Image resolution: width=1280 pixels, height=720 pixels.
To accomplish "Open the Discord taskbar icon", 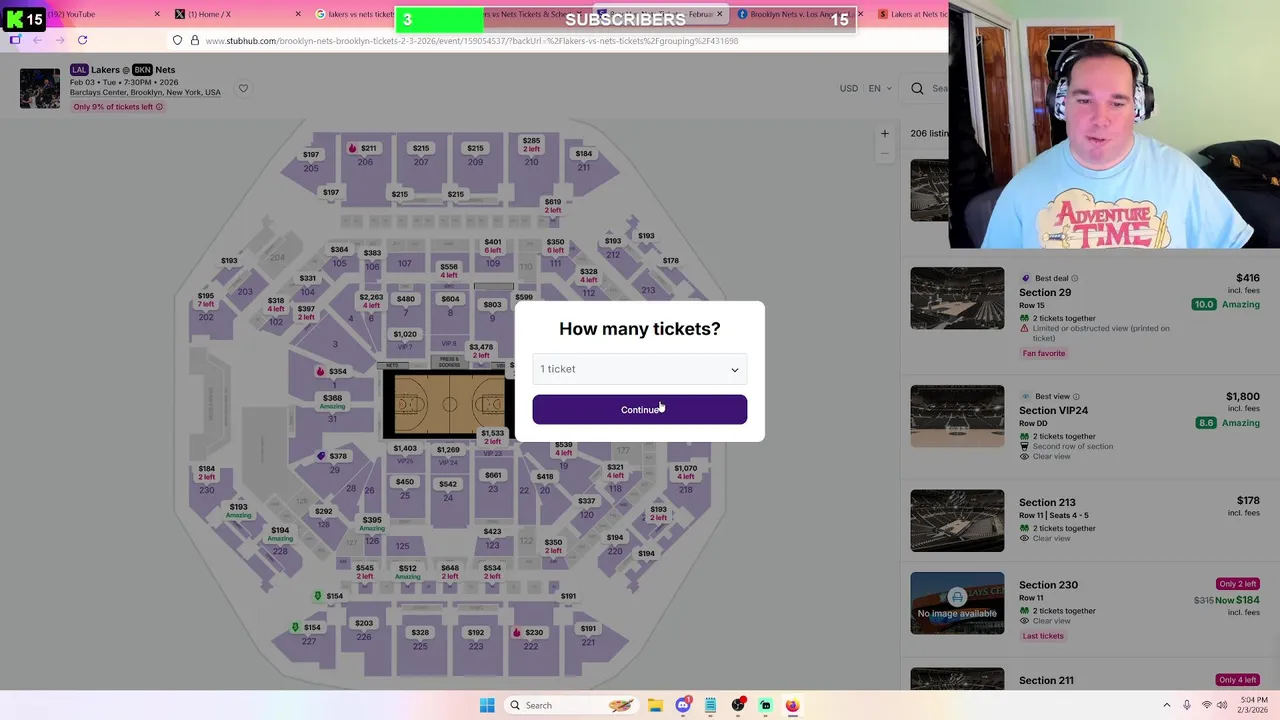I will (683, 705).
